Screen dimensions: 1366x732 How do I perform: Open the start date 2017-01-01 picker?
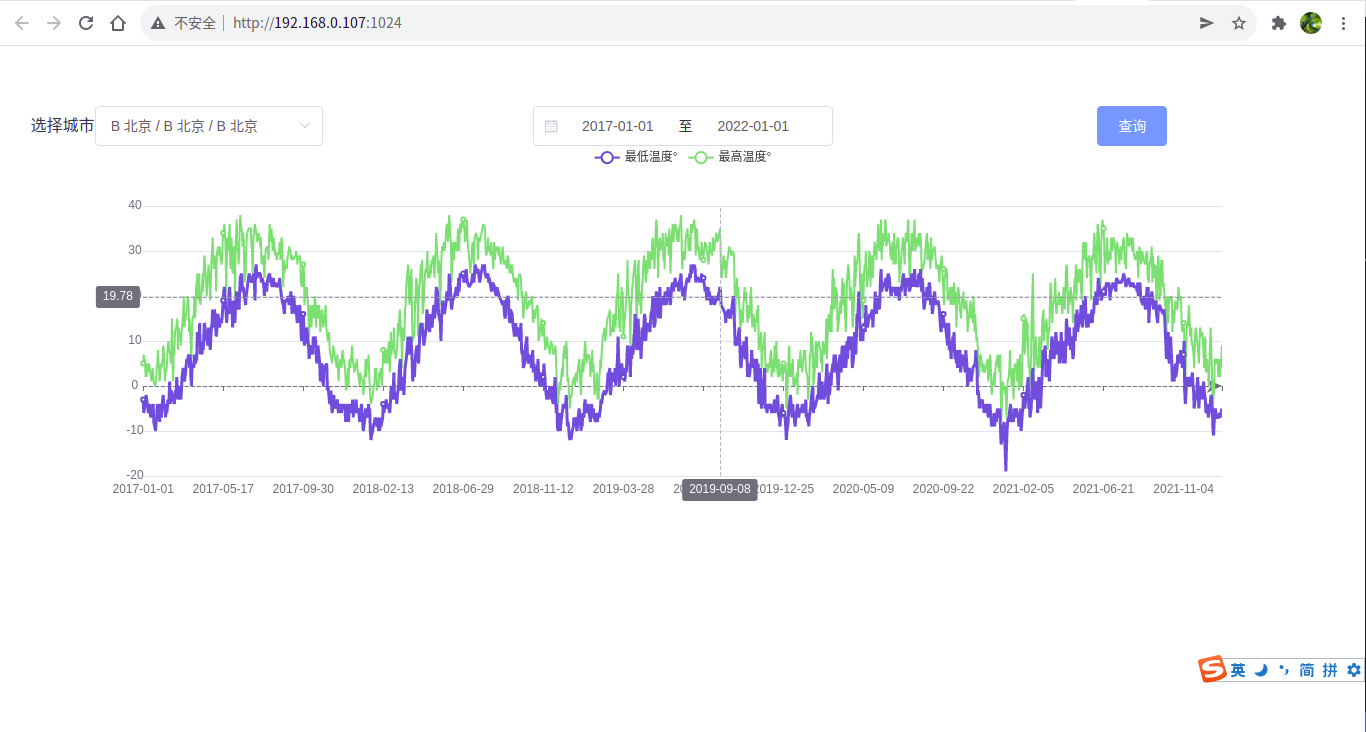(x=617, y=126)
